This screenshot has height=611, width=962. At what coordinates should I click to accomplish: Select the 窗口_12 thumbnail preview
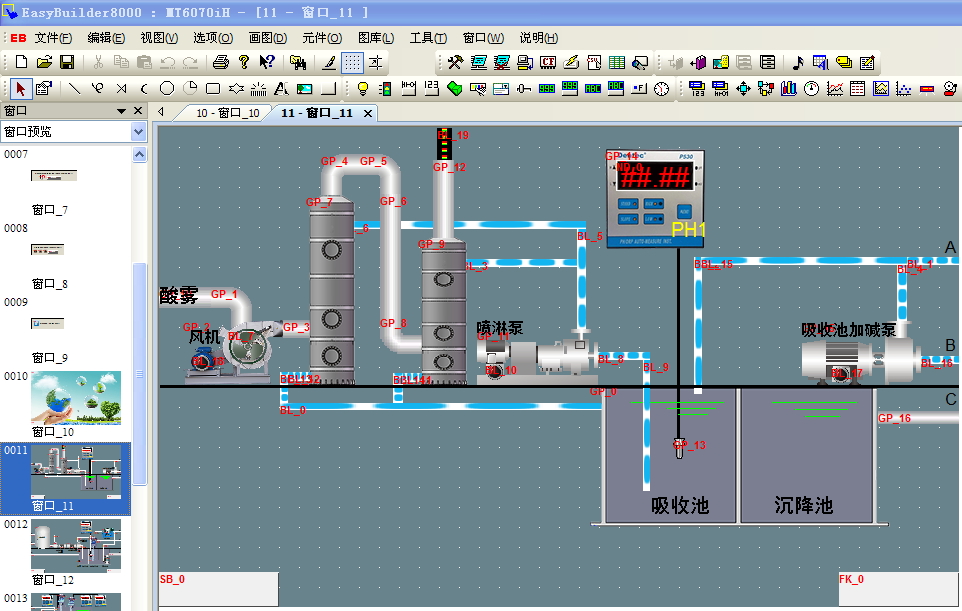tap(76, 544)
